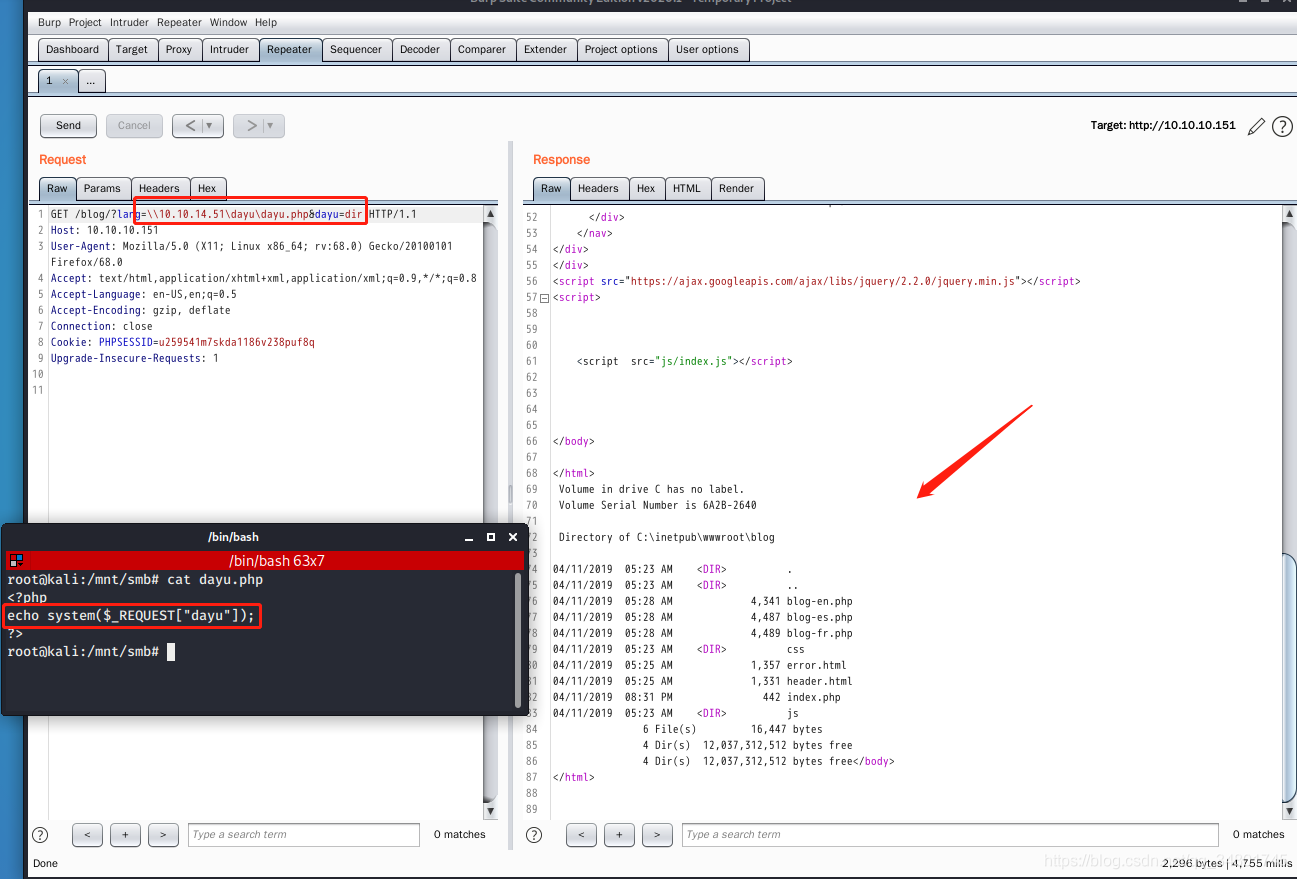Select the Response Headers tab
Viewport: 1297px width, 879px height.
click(598, 188)
